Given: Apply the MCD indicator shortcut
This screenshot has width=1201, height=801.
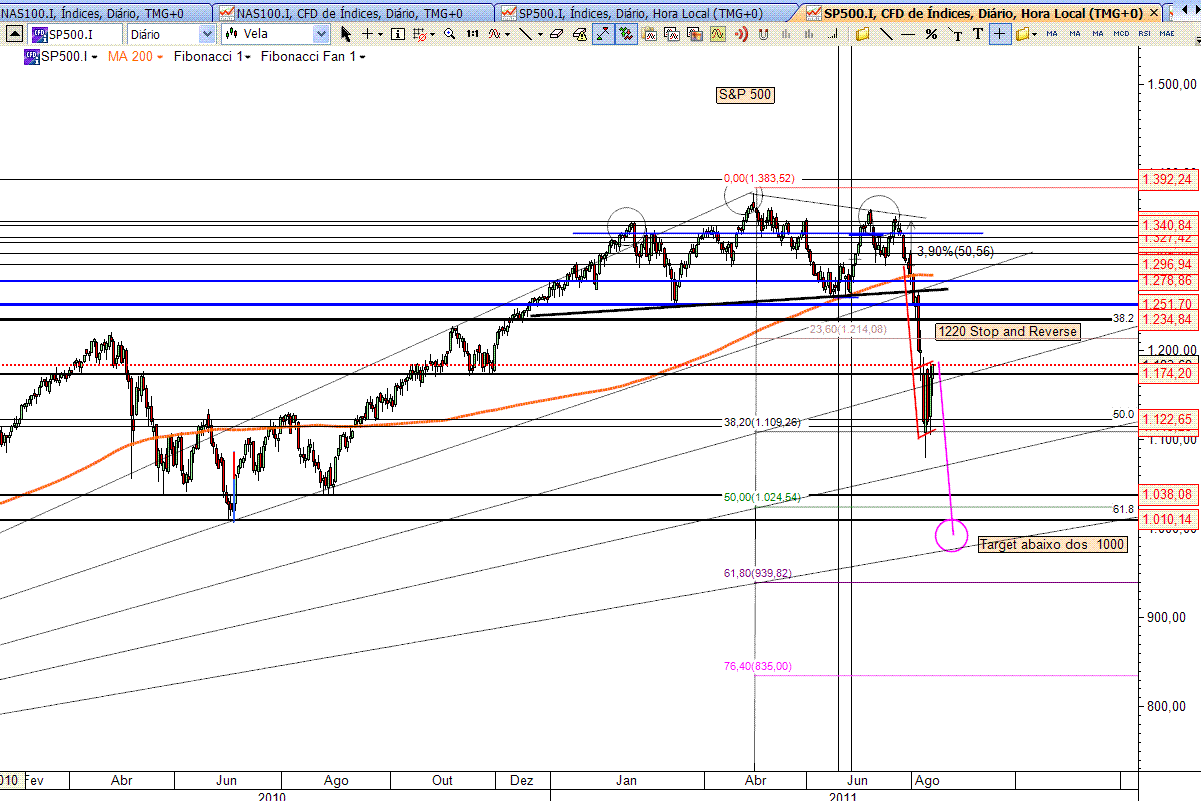Looking at the screenshot, I should coord(1121,33).
